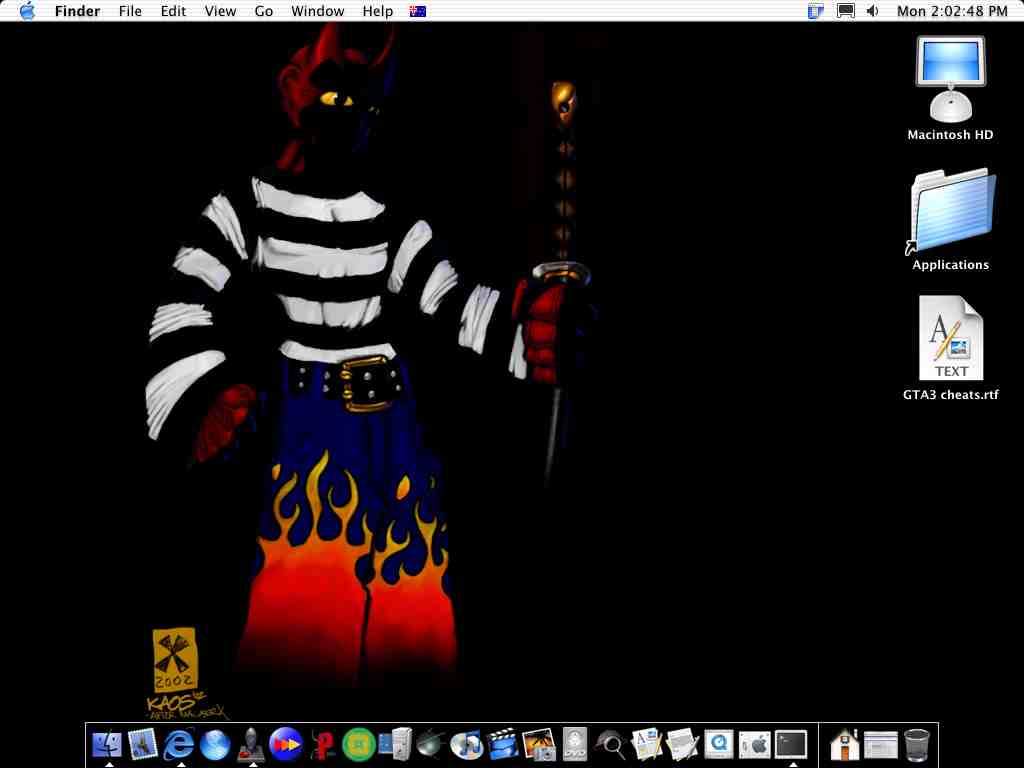This screenshot has width=1024, height=768.
Task: Open the server tower icon in Dock
Action: [x=395, y=744]
